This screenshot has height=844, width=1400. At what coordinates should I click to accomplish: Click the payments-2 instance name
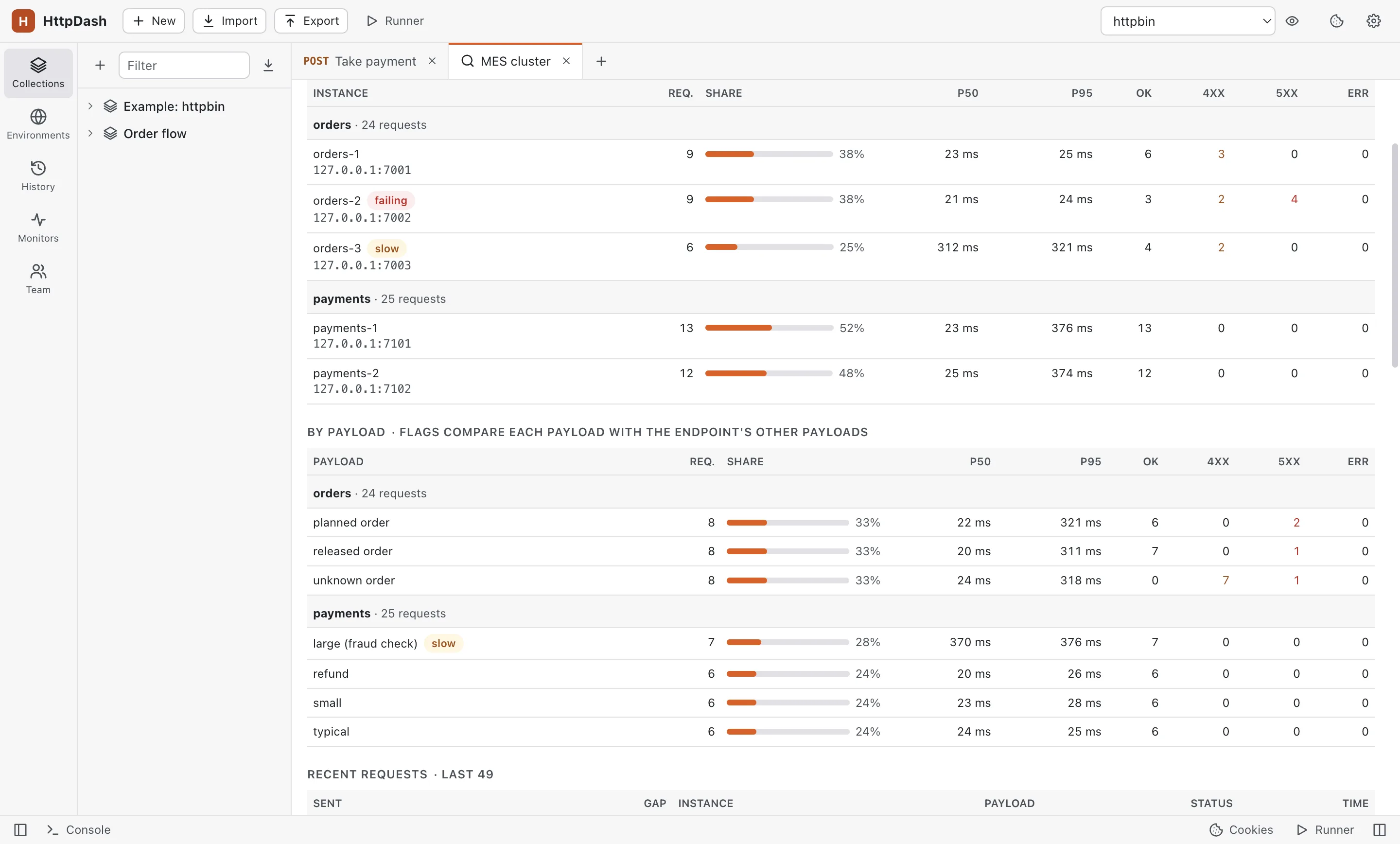point(346,373)
